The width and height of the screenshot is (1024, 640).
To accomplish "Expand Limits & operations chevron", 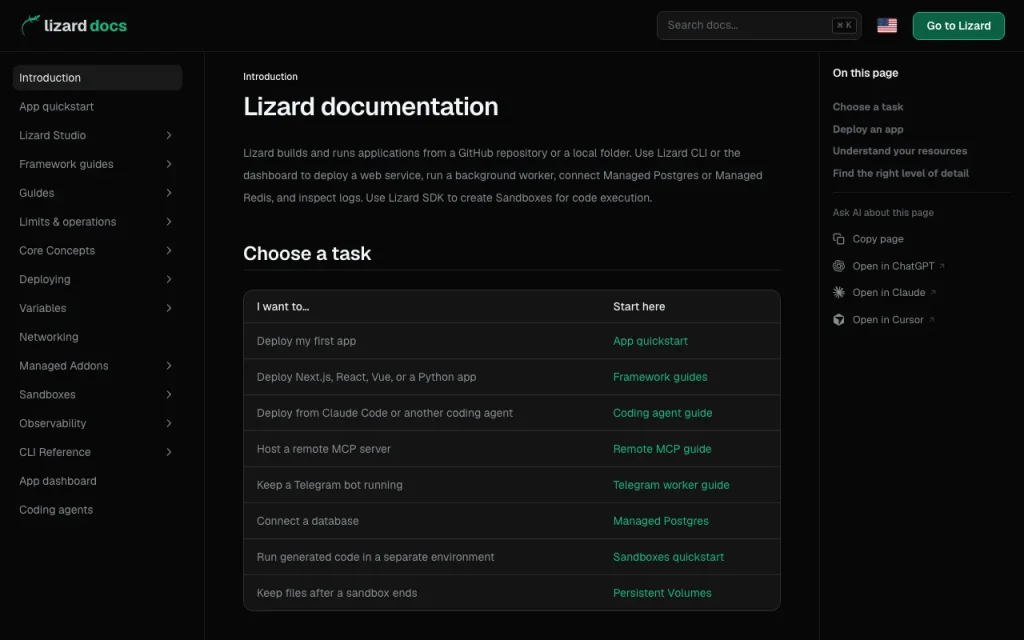I will coord(168,221).
